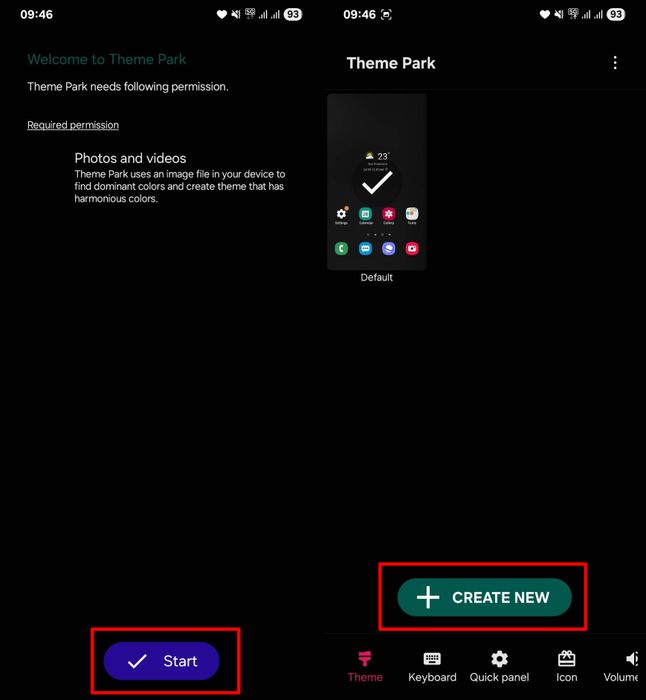The image size is (646, 700).
Task: Click the keyboard icon in bottom bar
Action: (x=432, y=658)
